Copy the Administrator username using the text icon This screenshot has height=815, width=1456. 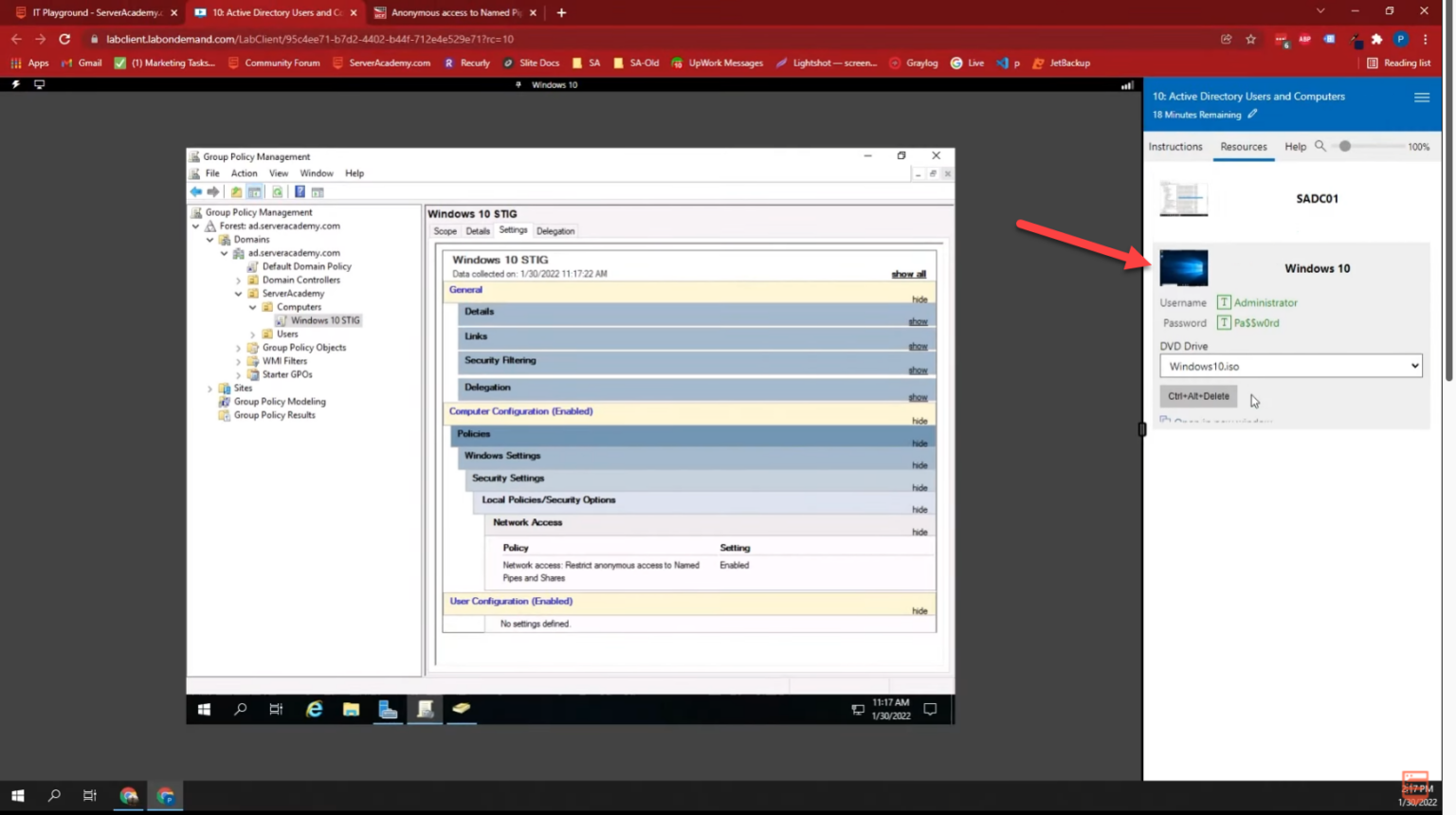pos(1224,302)
